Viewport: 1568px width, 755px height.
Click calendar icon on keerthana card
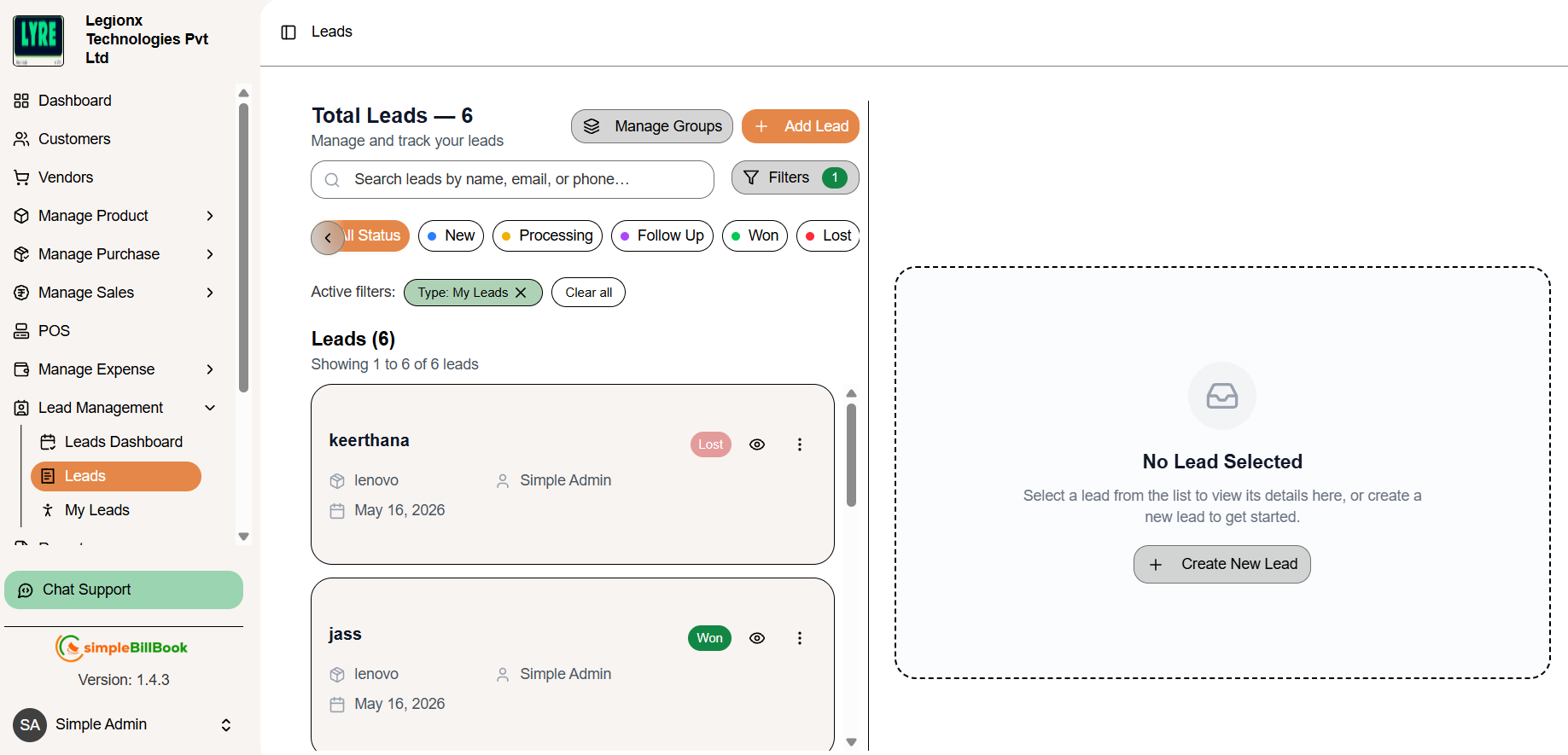click(x=337, y=511)
